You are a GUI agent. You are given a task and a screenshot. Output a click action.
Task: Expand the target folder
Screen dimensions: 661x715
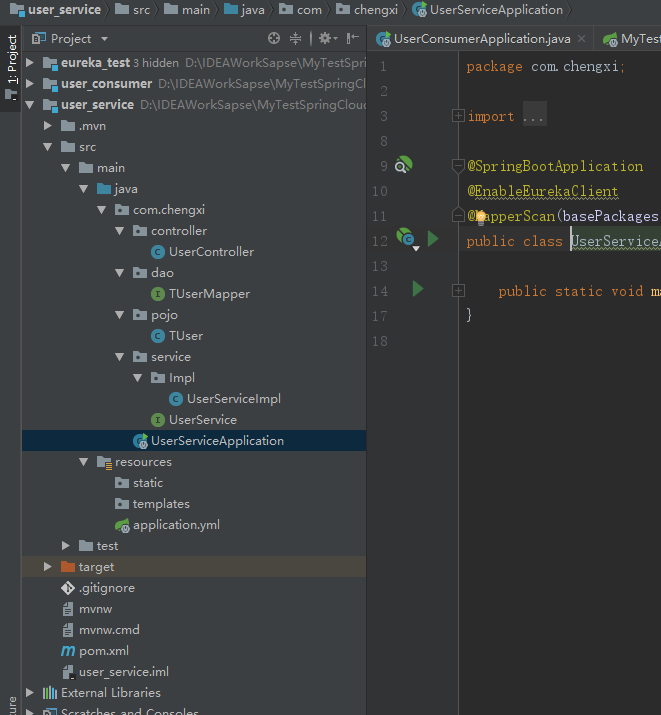coord(48,566)
